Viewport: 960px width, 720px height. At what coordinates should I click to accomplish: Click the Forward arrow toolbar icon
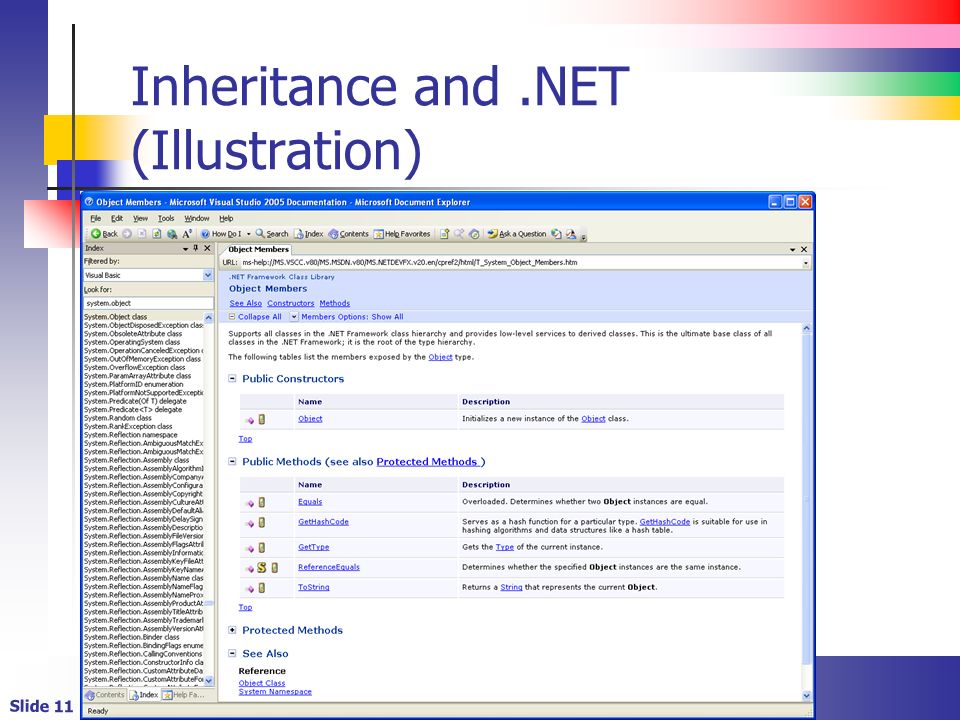[127, 234]
